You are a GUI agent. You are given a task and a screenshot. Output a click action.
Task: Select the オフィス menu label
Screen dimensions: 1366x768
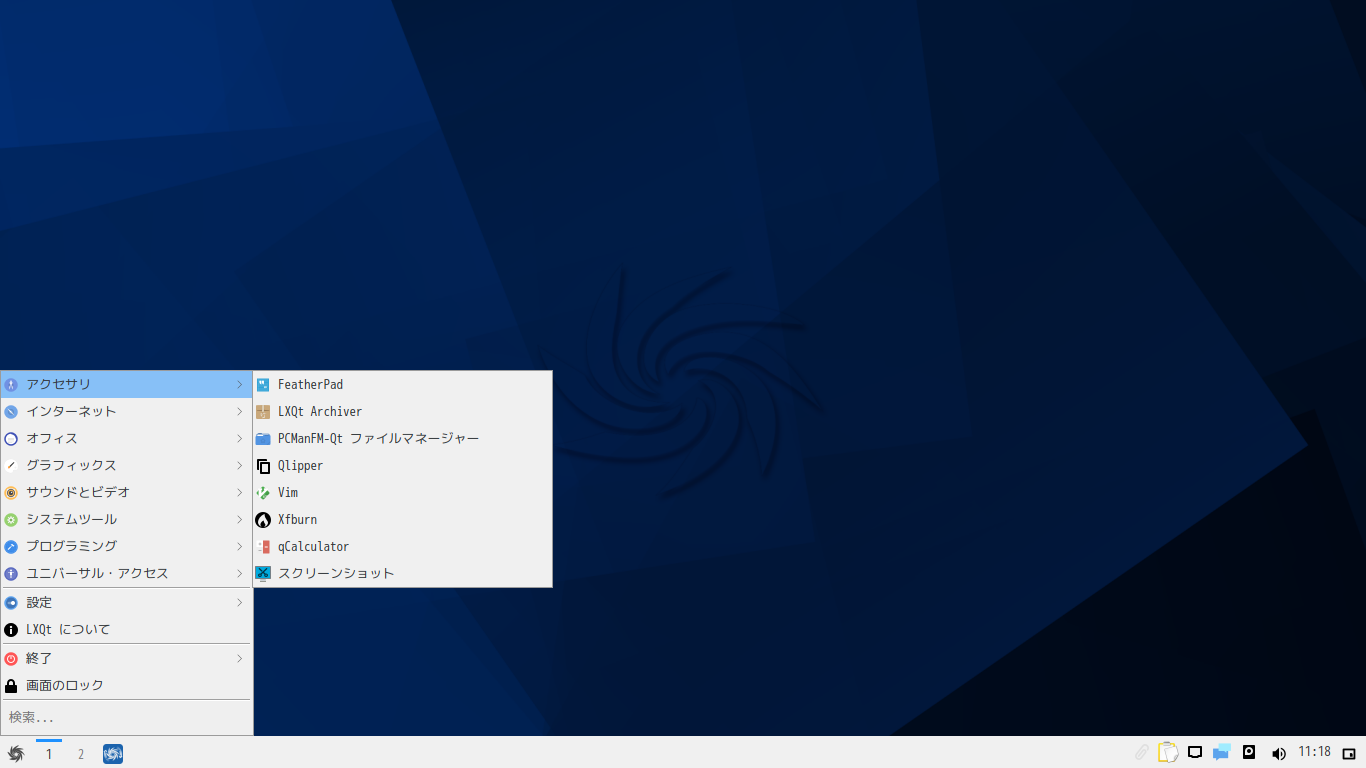tap(52, 438)
